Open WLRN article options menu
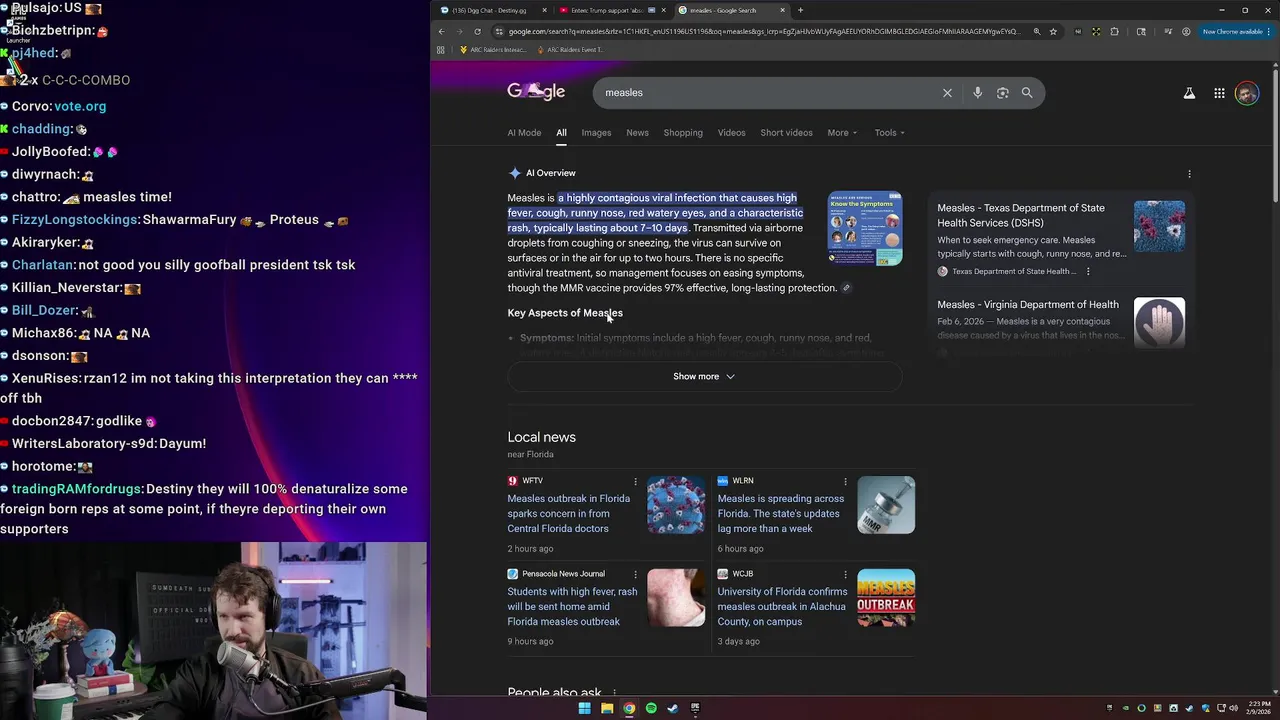 [845, 481]
